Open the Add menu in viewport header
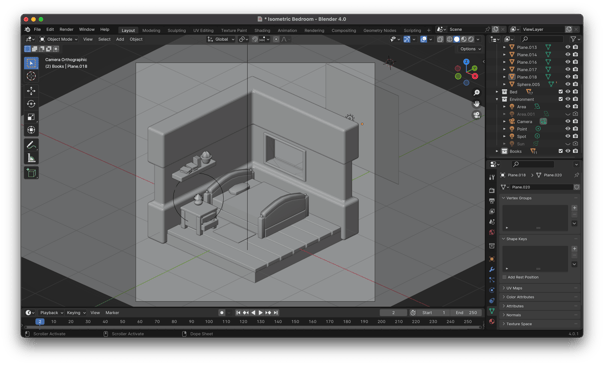 [x=120, y=39]
